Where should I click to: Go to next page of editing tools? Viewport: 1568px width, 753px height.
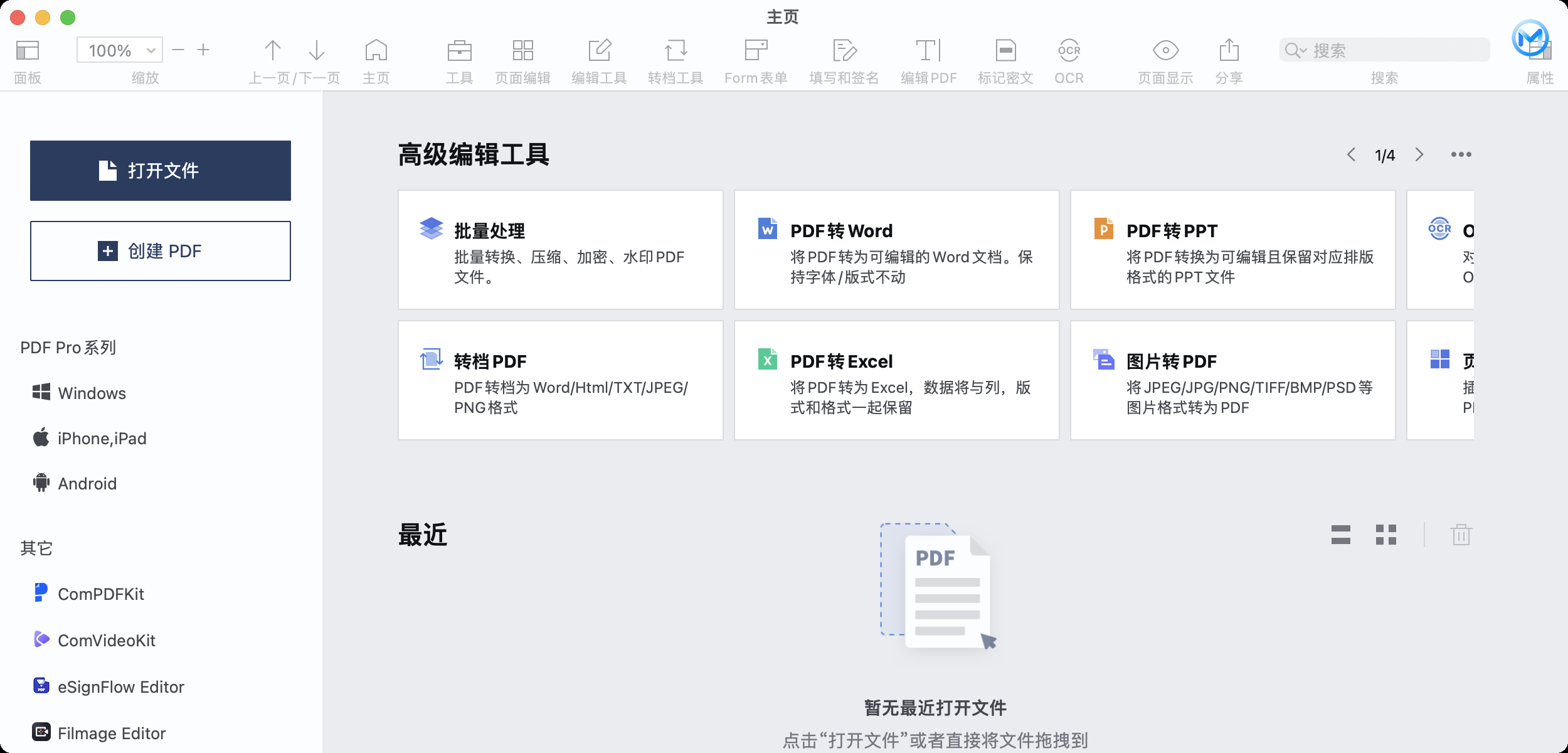point(1421,154)
